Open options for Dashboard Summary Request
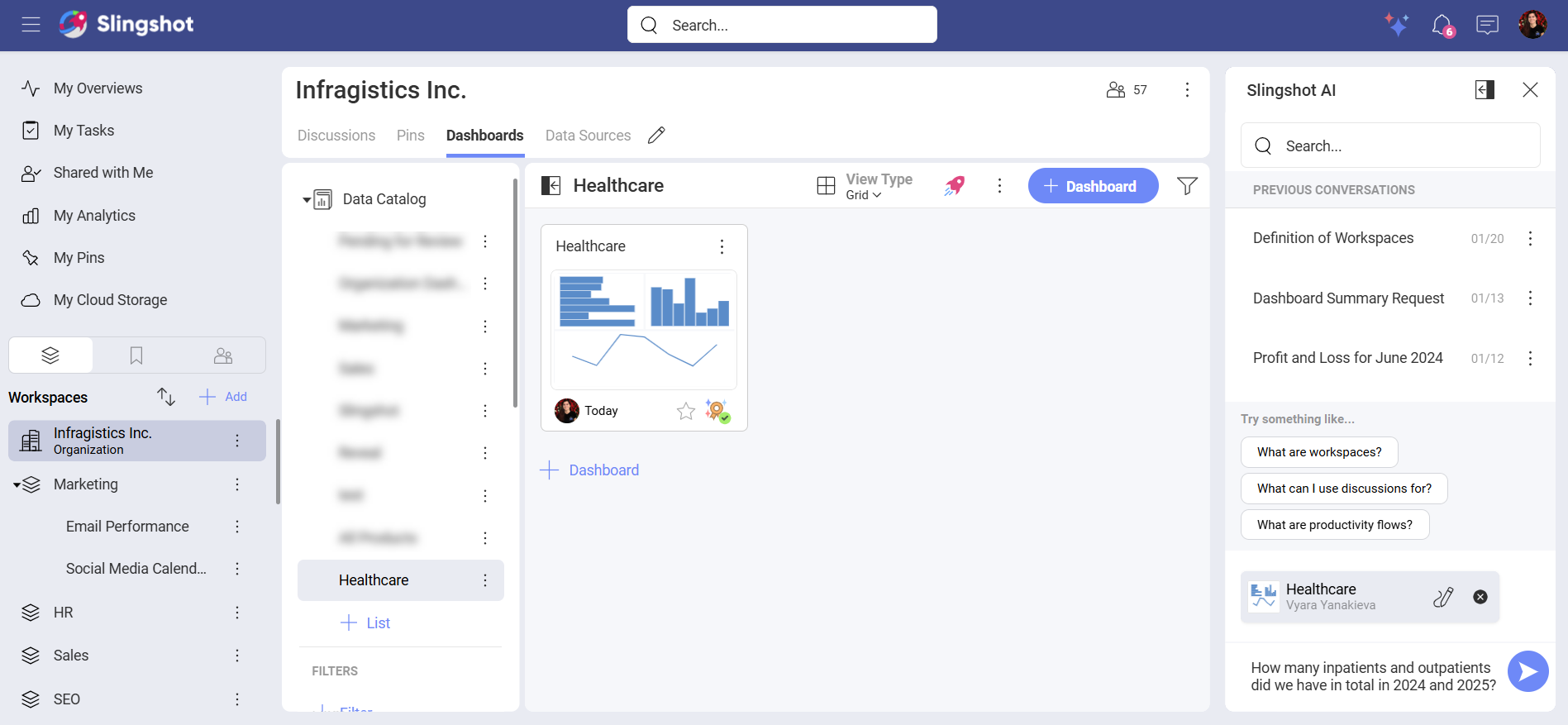Image resolution: width=1568 pixels, height=725 pixels. tap(1530, 298)
